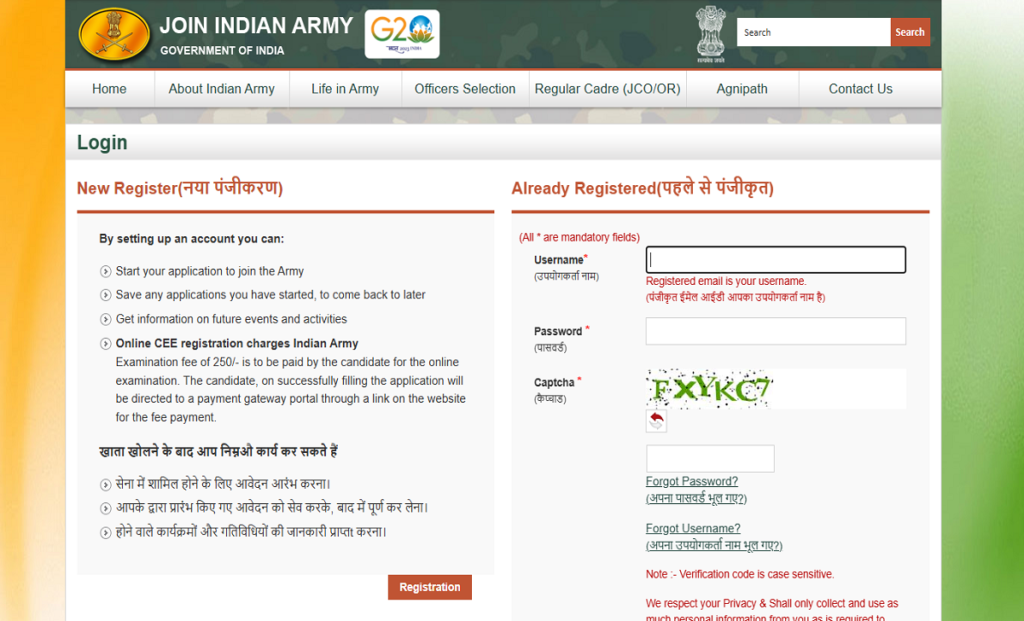Click 'Already Registered(पहले से पंजीकृत)' heading
This screenshot has width=1024, height=621.
pyautogui.click(x=643, y=188)
